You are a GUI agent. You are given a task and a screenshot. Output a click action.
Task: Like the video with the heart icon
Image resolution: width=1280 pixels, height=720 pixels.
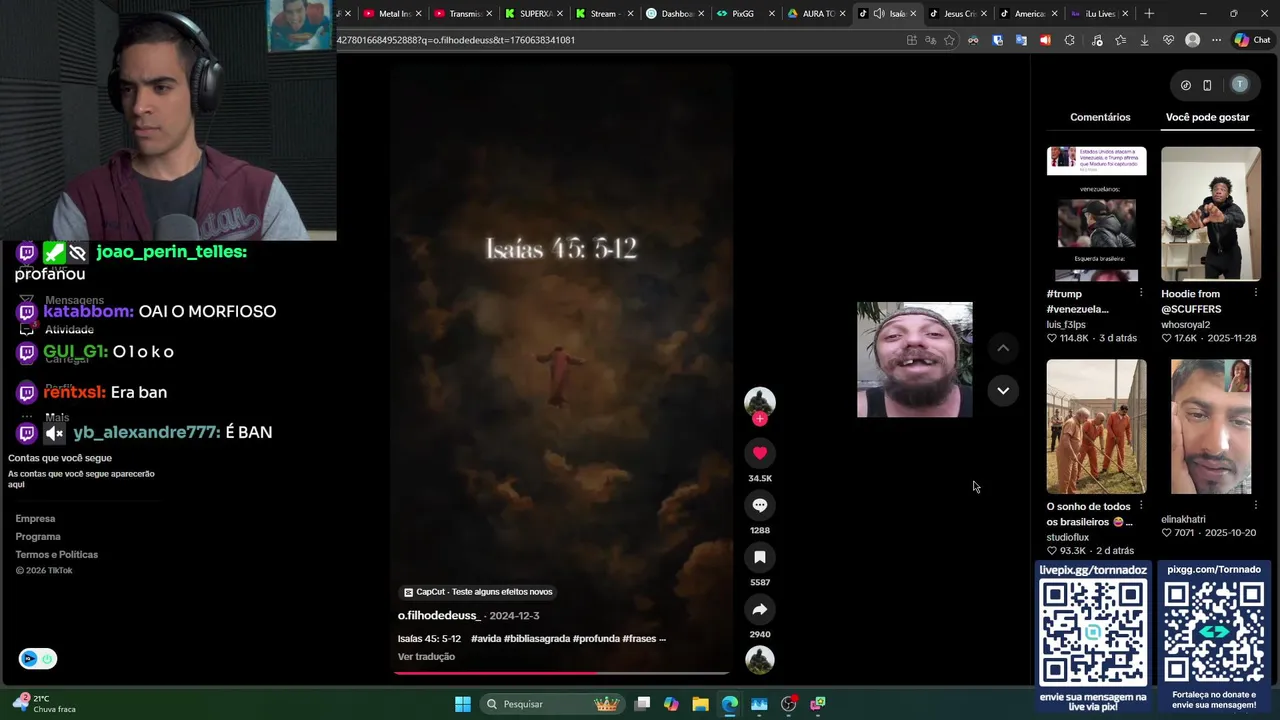760,453
